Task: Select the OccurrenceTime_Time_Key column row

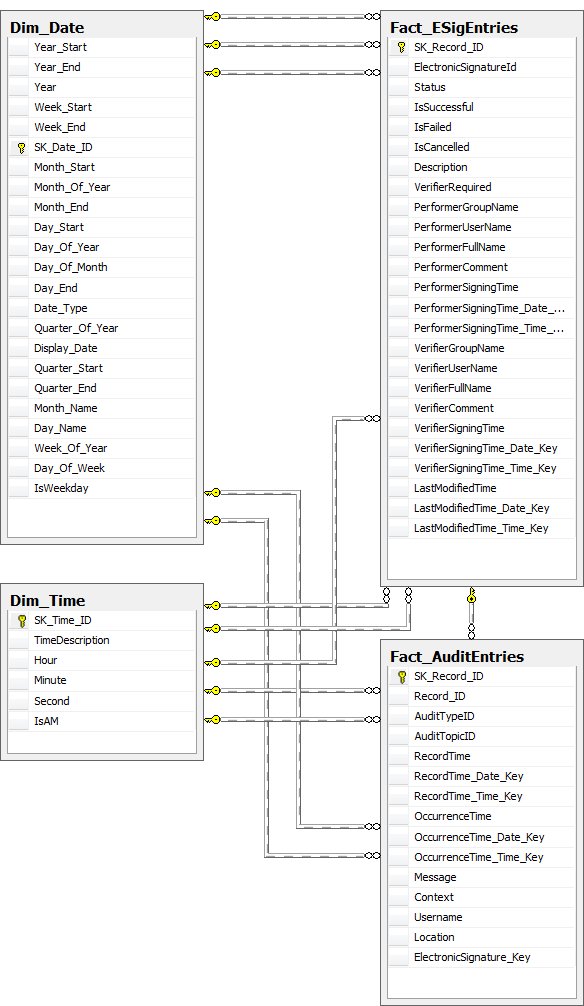Action: (x=481, y=857)
